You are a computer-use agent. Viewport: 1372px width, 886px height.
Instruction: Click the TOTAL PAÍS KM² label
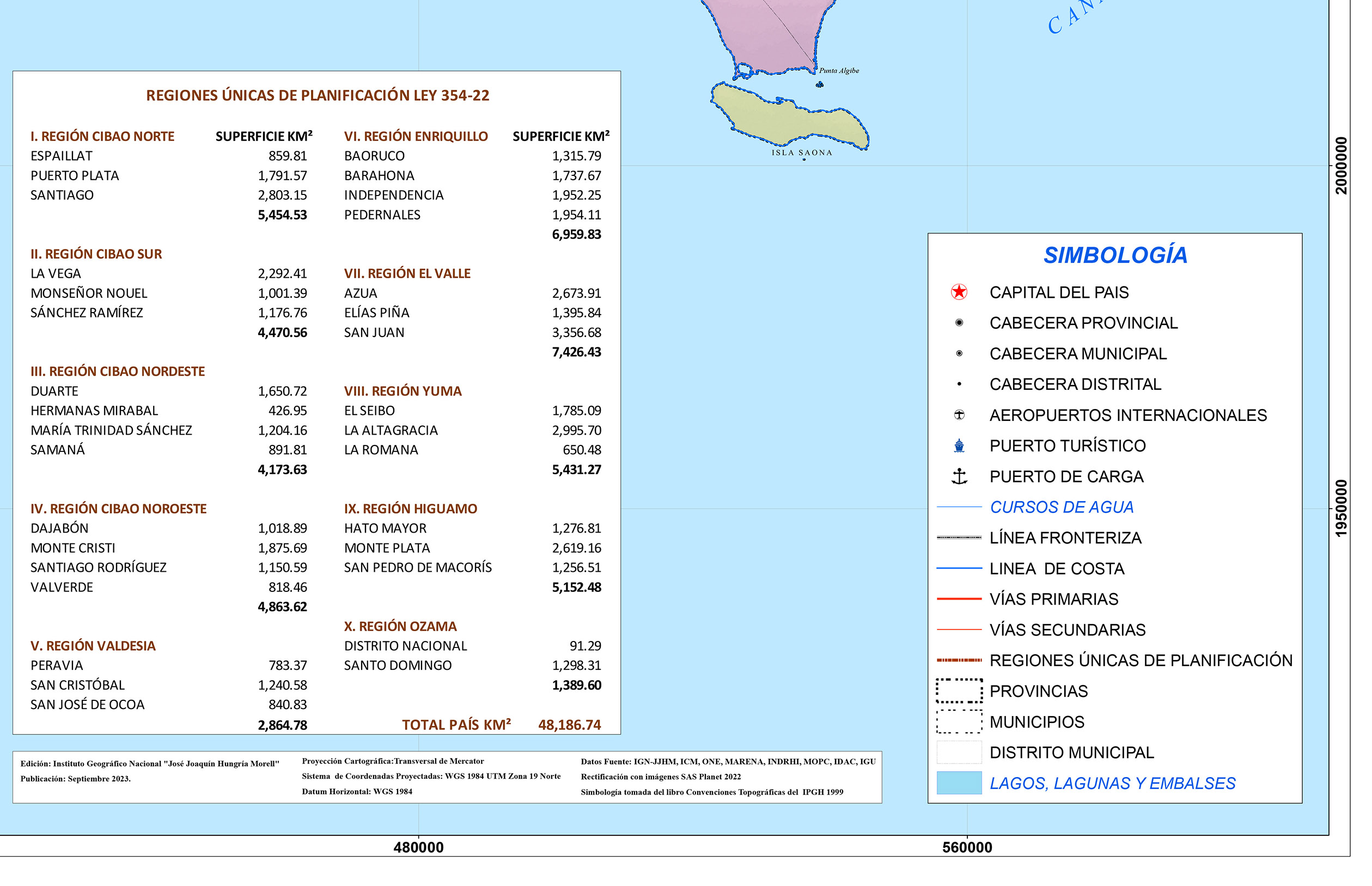pyautogui.click(x=456, y=725)
